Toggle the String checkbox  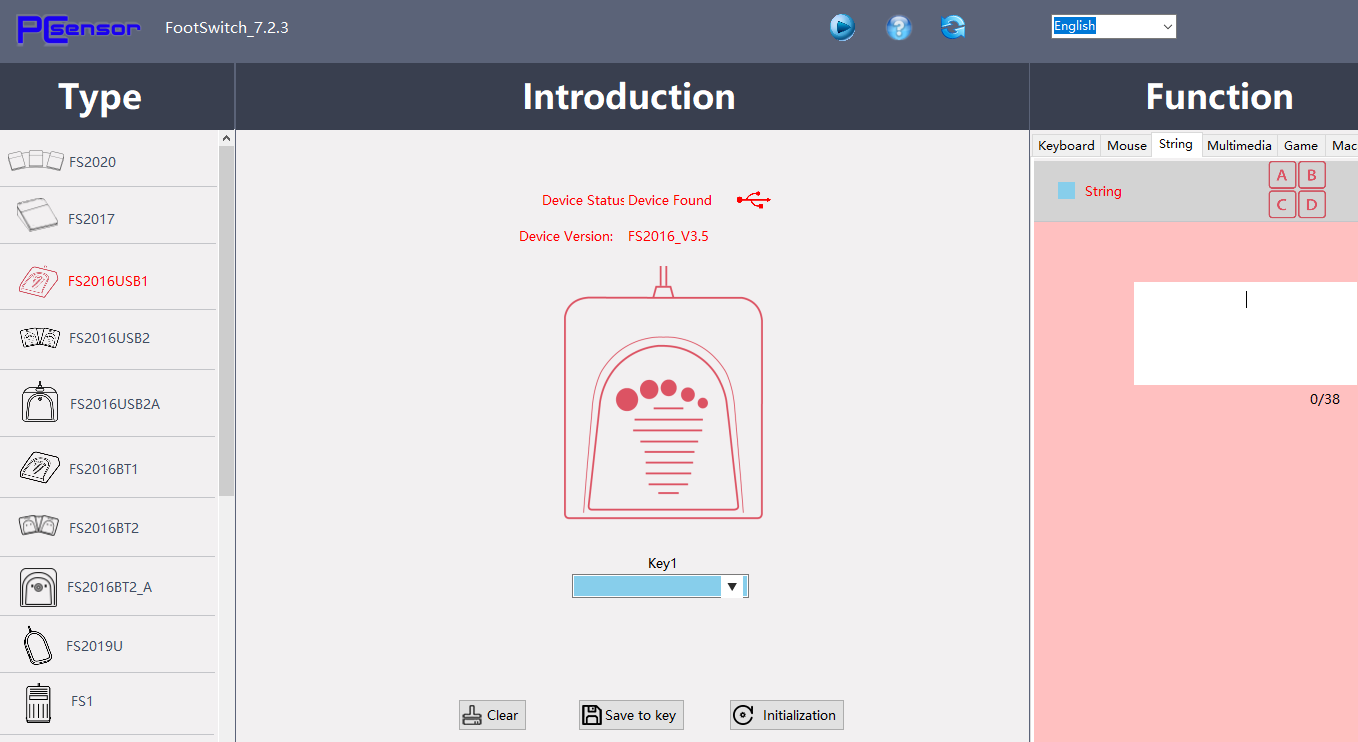[x=1066, y=190]
